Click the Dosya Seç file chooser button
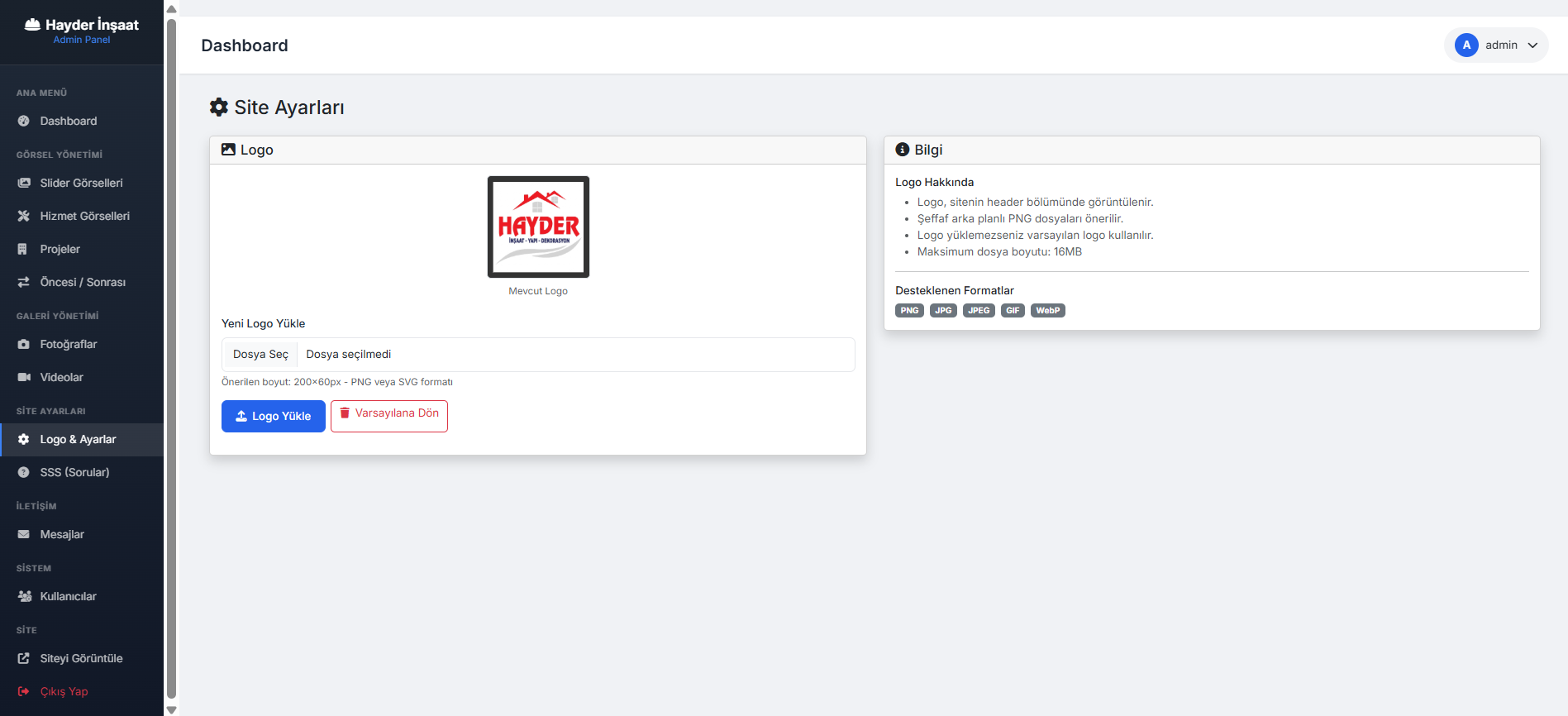This screenshot has width=1568, height=716. [x=260, y=355]
